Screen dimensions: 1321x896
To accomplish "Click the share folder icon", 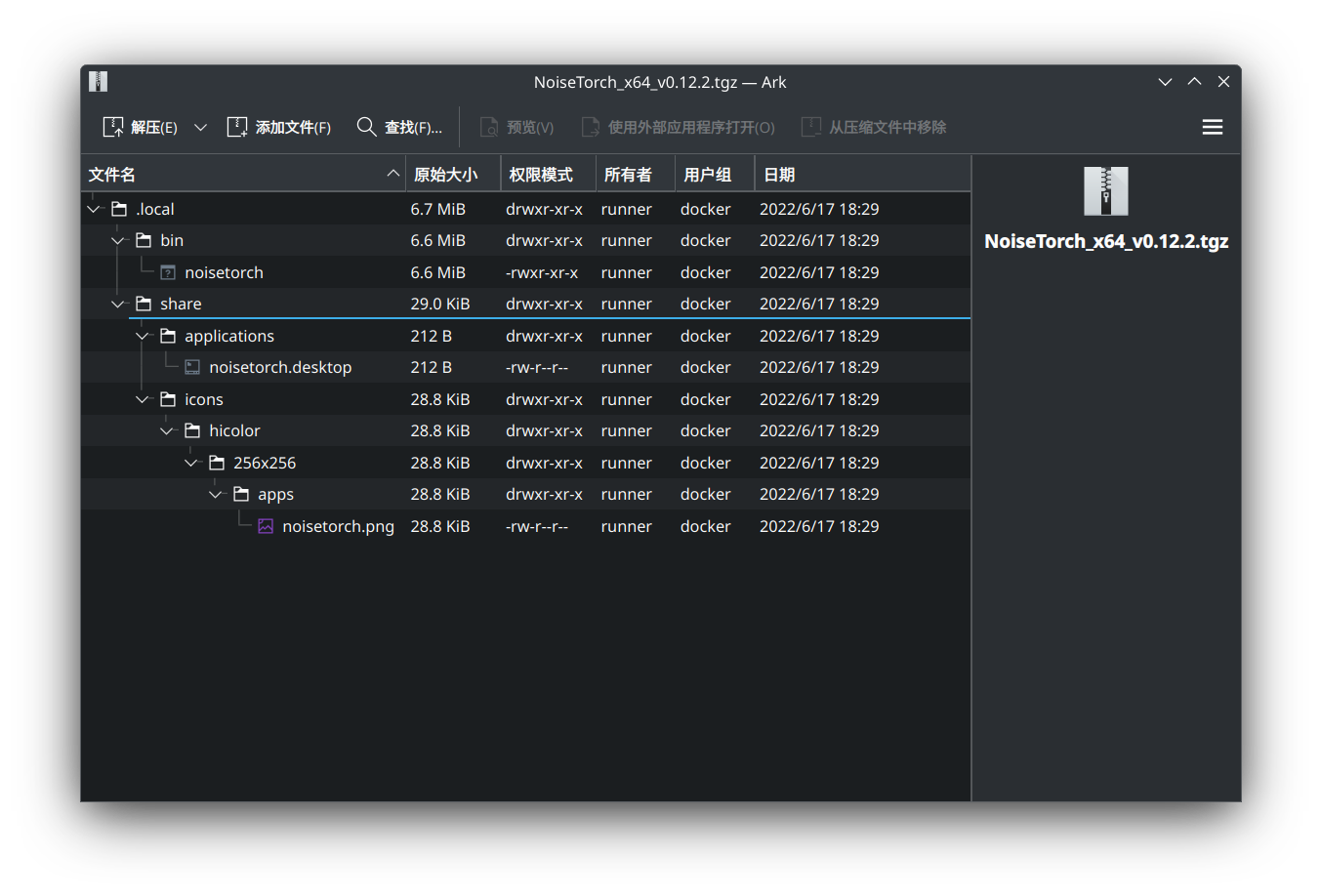I will pos(144,304).
